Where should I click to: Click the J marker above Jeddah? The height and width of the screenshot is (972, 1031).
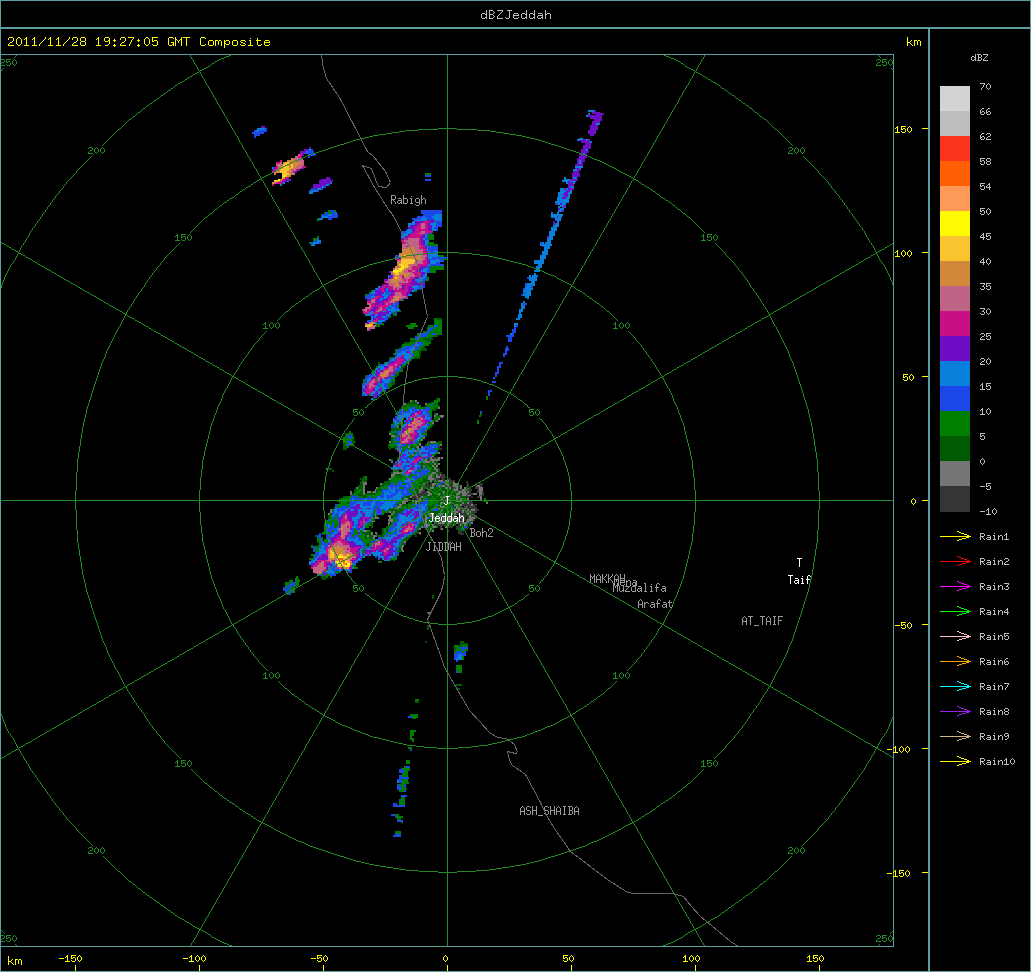(446, 501)
